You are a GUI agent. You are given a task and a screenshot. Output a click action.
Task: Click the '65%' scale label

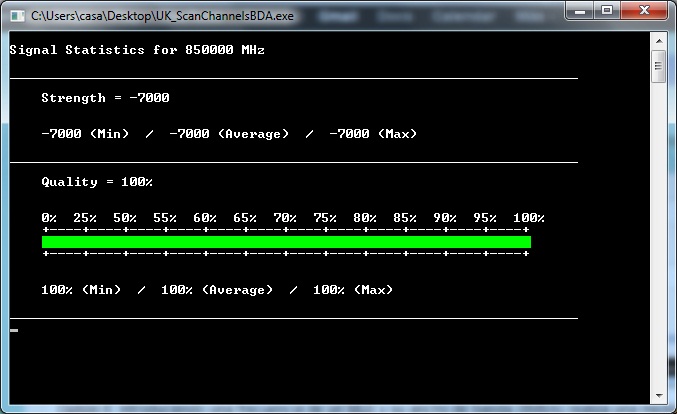pos(245,218)
